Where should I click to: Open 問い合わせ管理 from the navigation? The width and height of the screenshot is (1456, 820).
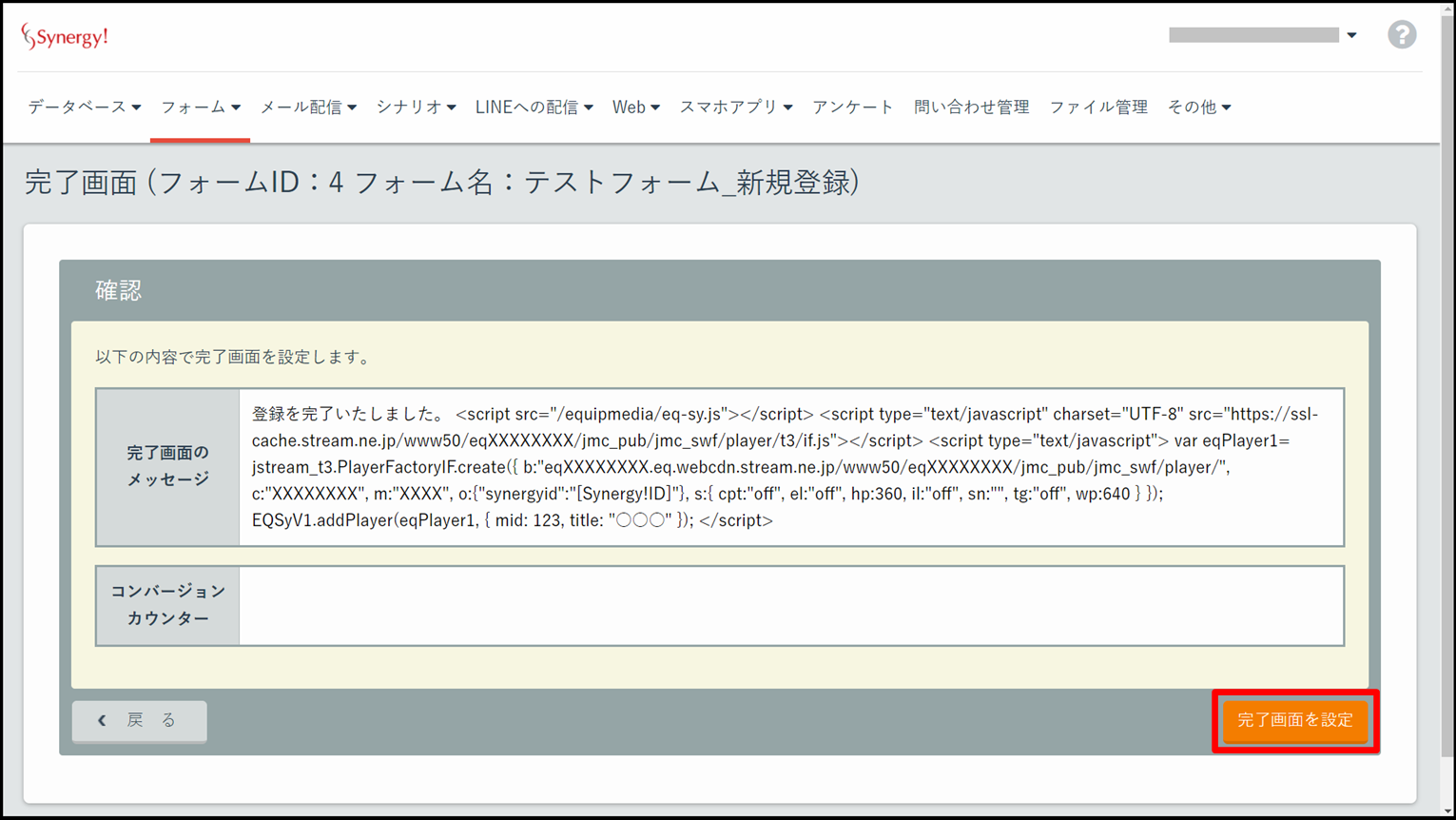coord(971,107)
